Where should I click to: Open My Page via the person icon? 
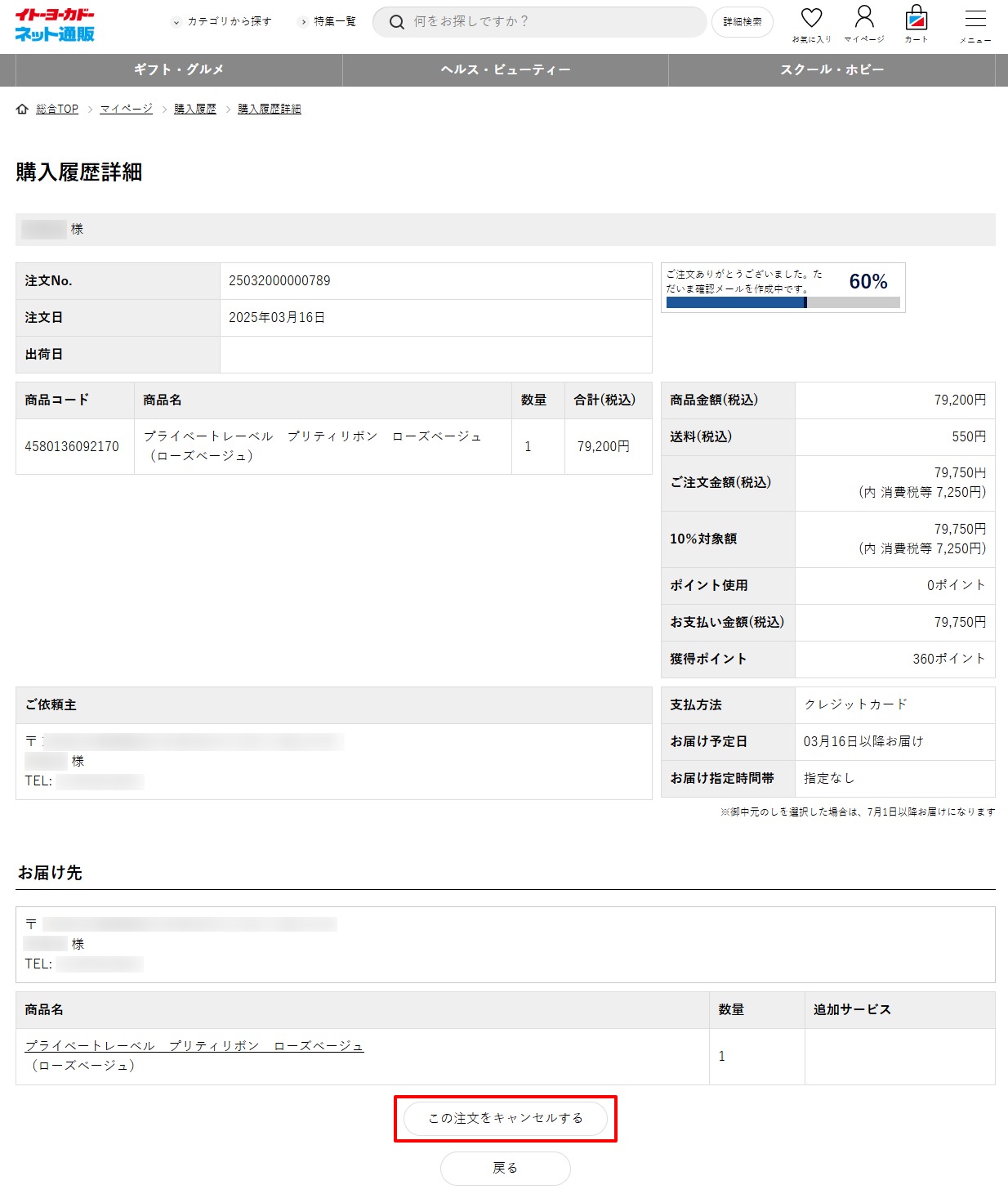coord(863,20)
